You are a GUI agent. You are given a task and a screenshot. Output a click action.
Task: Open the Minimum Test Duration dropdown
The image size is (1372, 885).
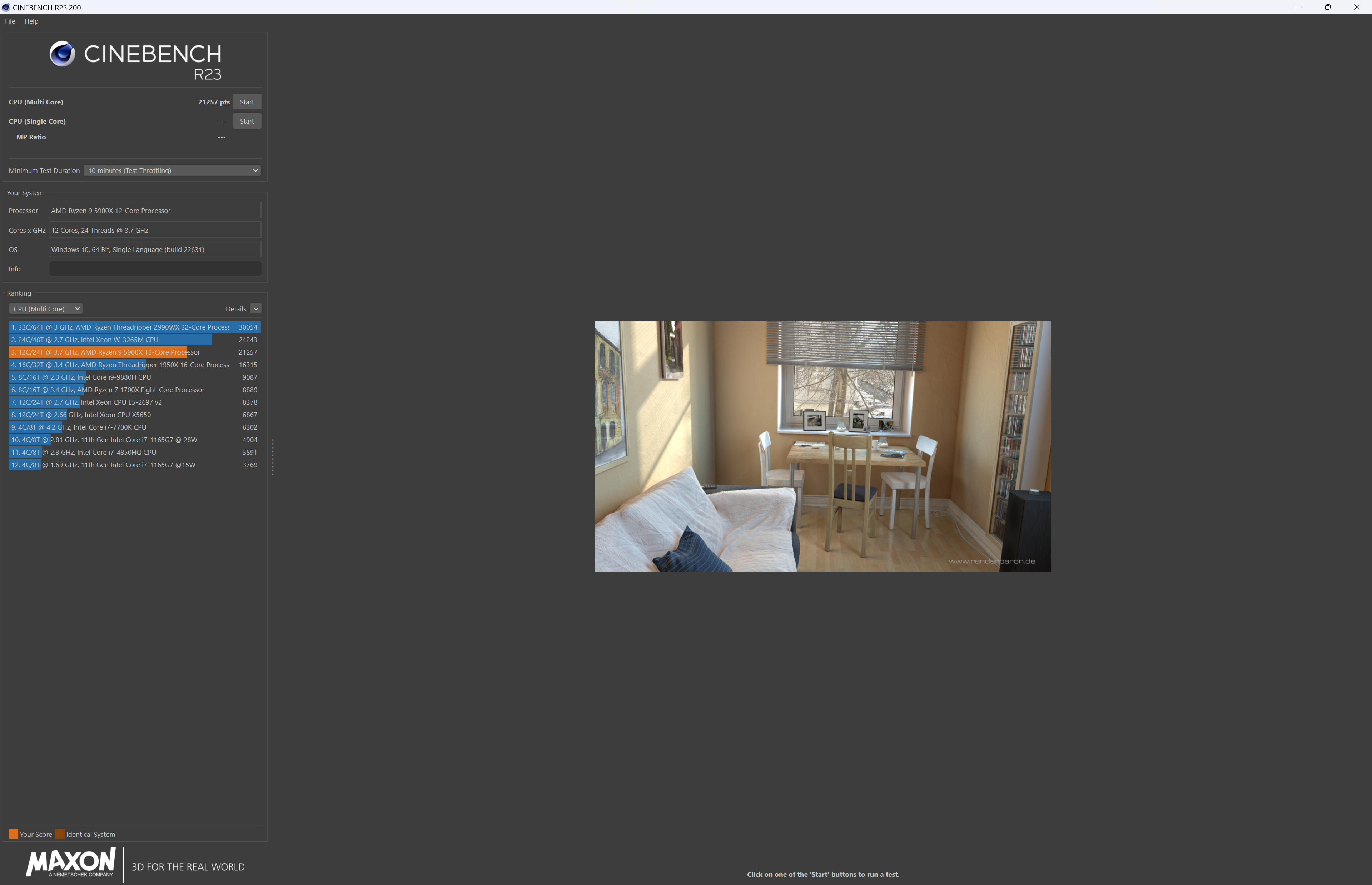pyautogui.click(x=172, y=171)
